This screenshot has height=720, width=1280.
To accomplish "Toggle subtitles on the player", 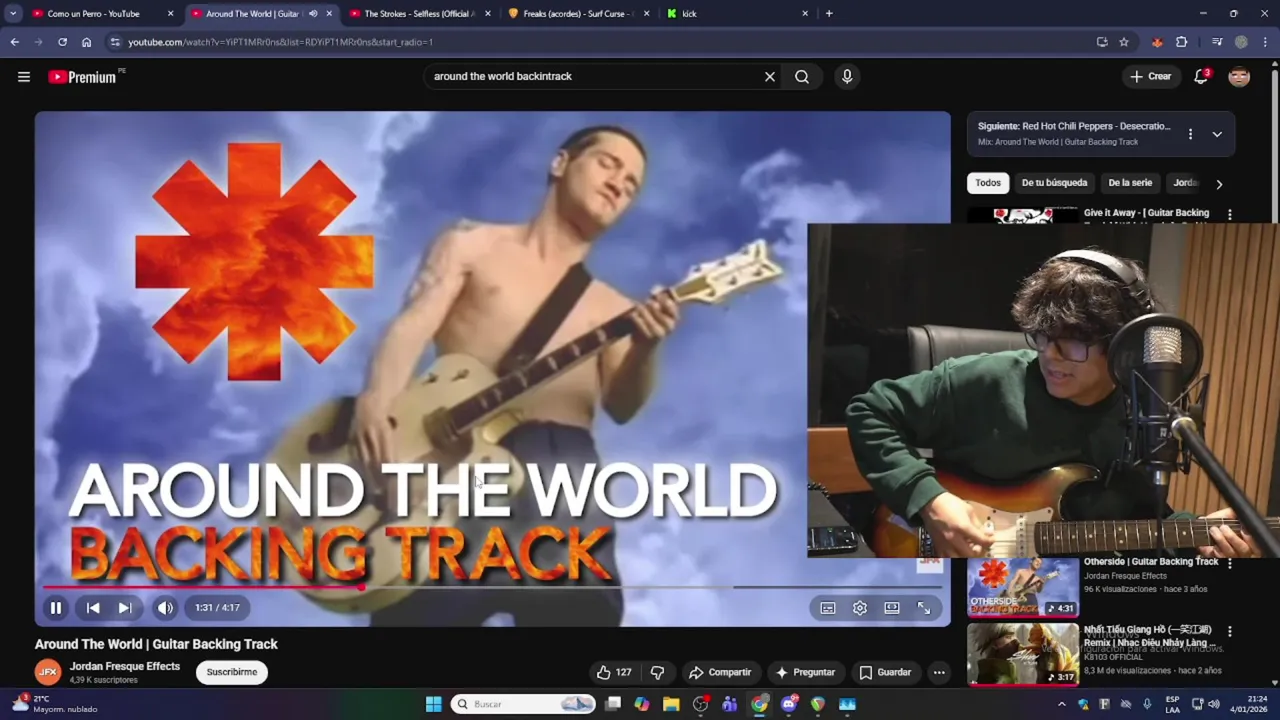I will click(x=828, y=607).
